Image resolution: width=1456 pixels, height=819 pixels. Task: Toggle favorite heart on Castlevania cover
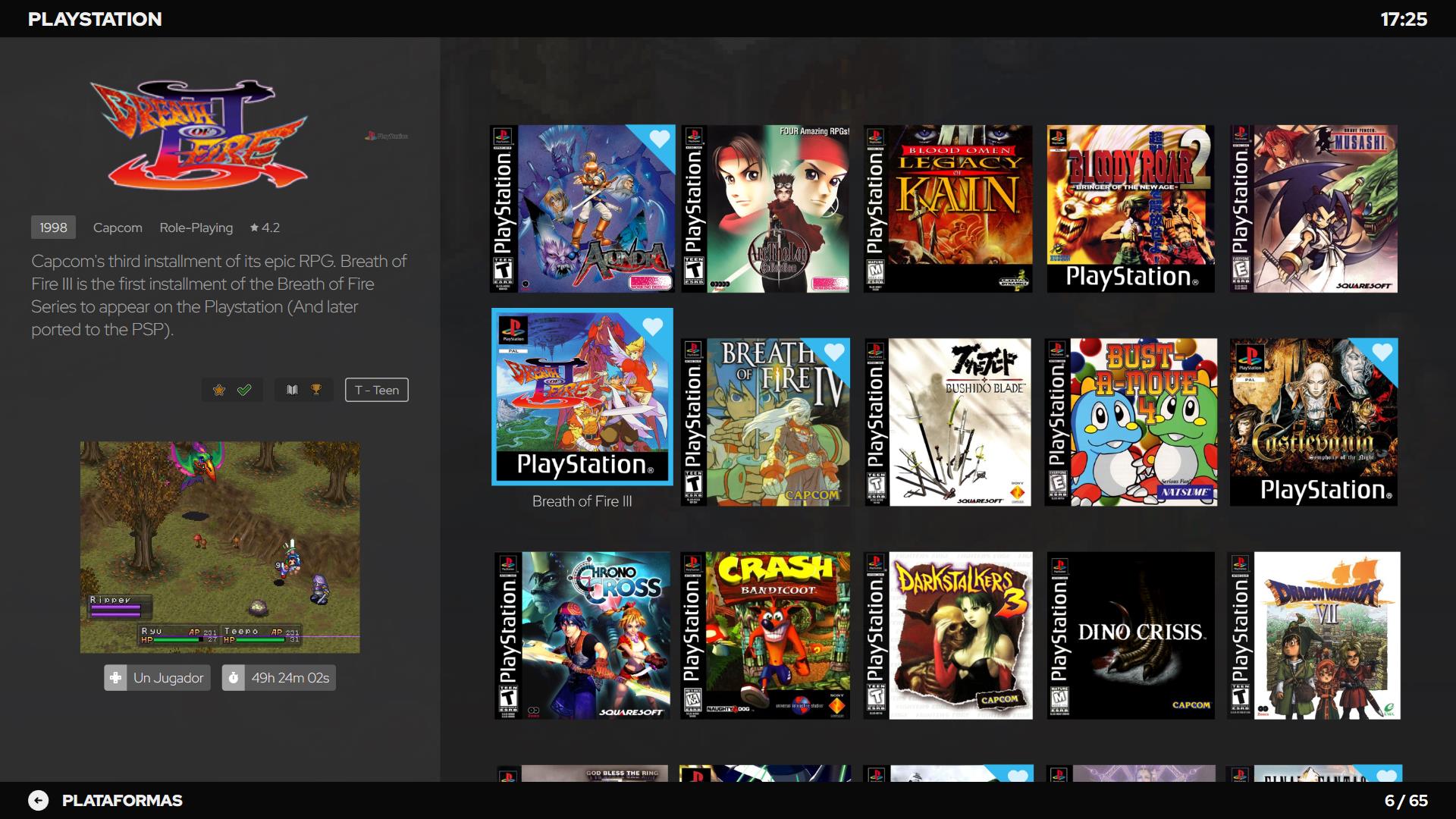pyautogui.click(x=1382, y=352)
